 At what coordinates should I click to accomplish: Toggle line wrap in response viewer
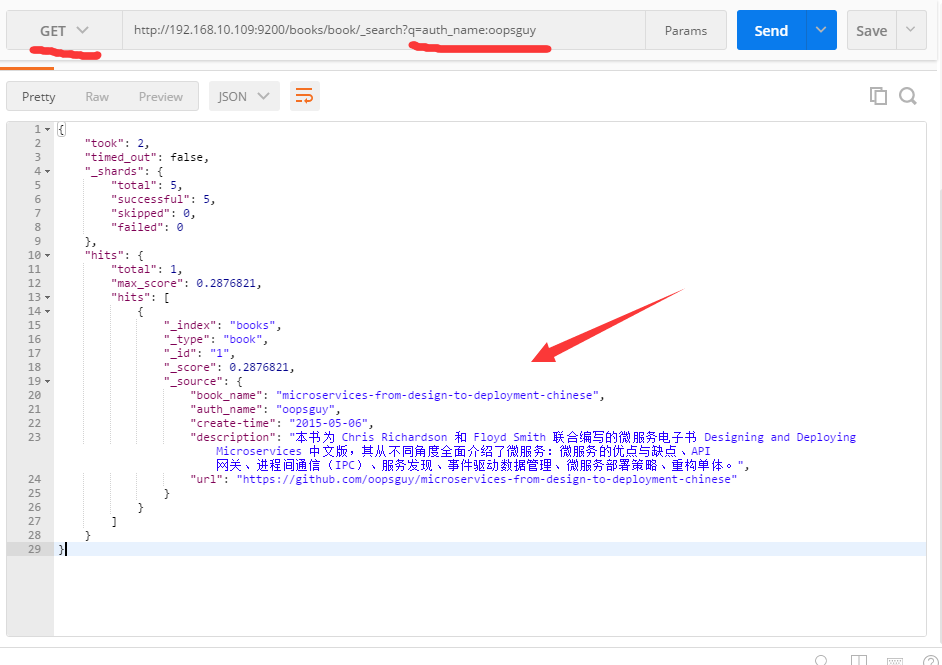coord(304,96)
